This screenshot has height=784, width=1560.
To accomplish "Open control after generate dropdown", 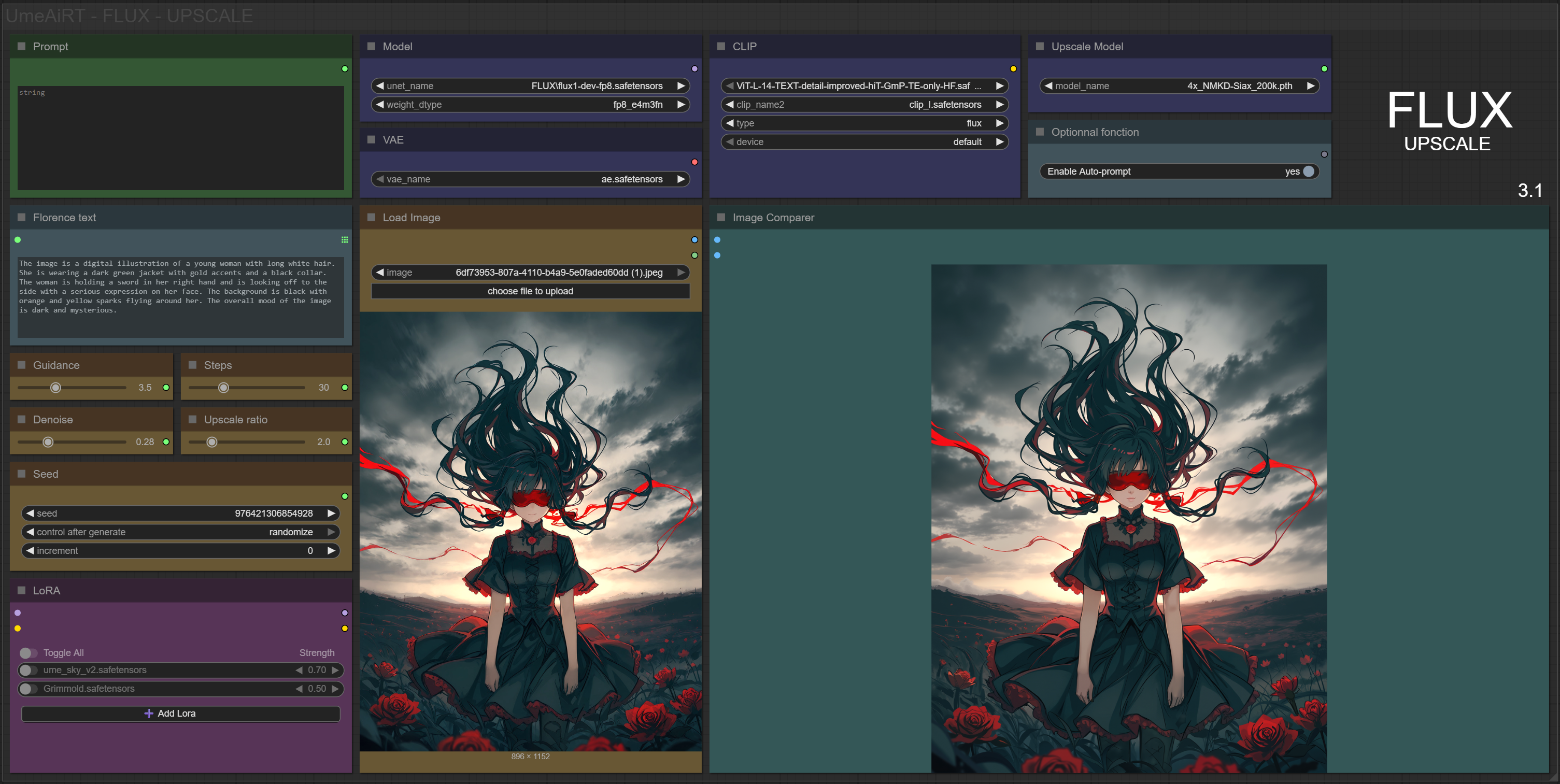I will point(180,532).
